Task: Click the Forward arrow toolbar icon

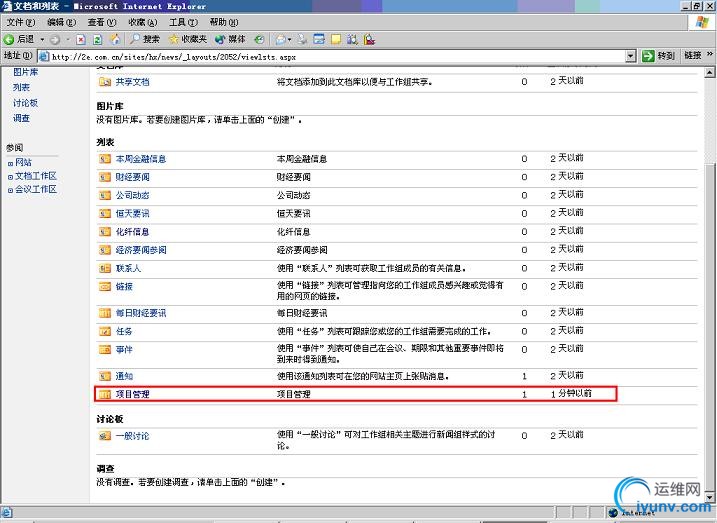Action: click(55, 40)
